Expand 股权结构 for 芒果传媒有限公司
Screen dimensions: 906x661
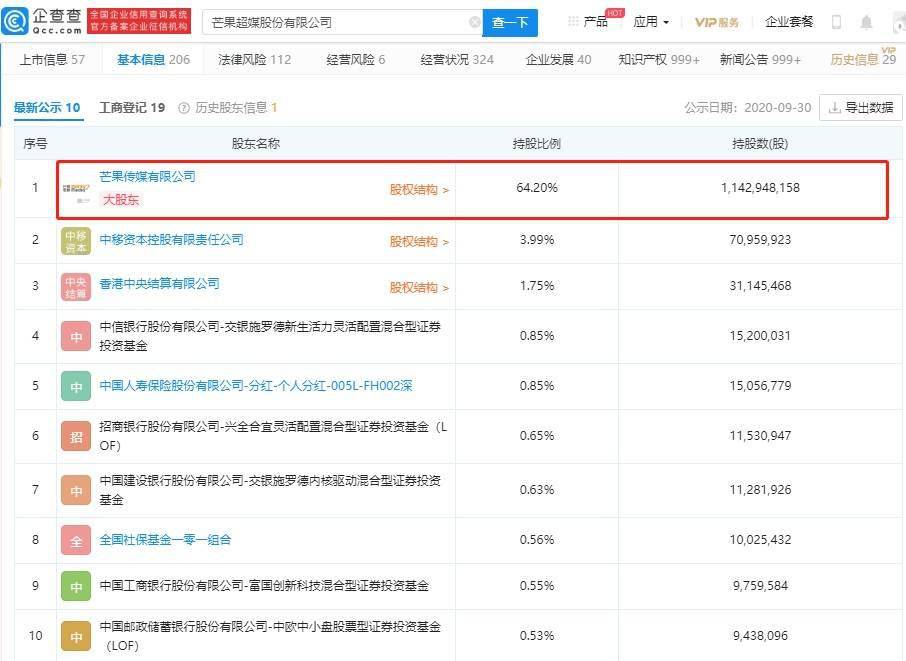pyautogui.click(x=419, y=190)
